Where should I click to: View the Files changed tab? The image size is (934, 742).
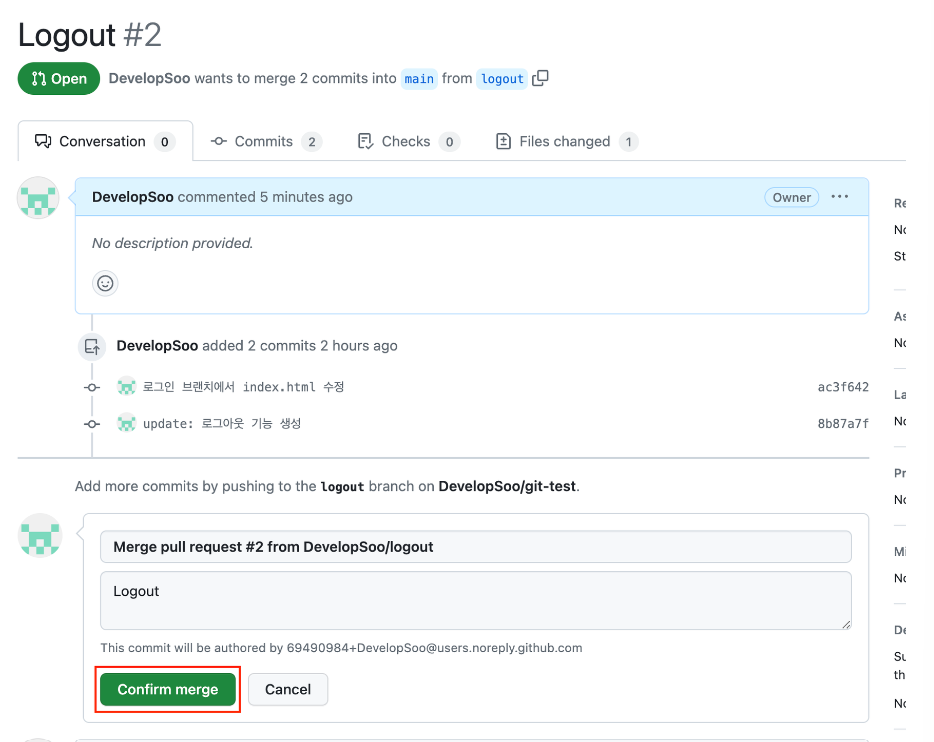pyautogui.click(x=566, y=141)
